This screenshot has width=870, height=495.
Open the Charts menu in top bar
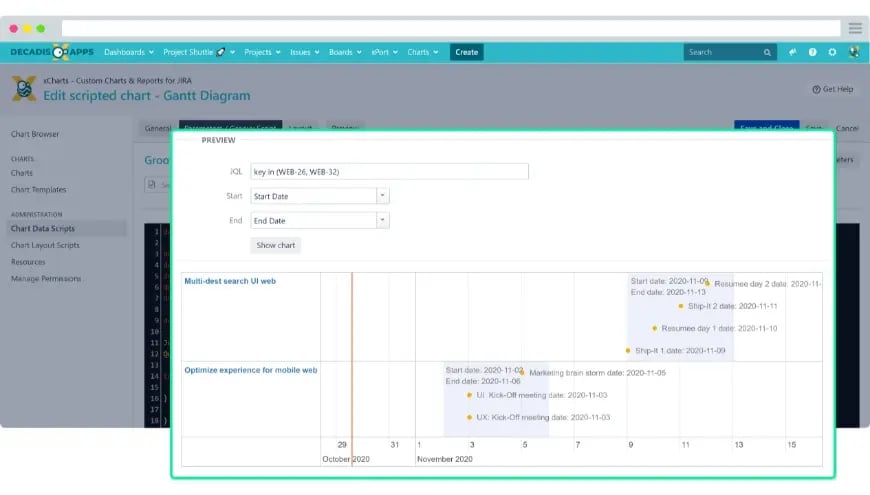point(422,52)
